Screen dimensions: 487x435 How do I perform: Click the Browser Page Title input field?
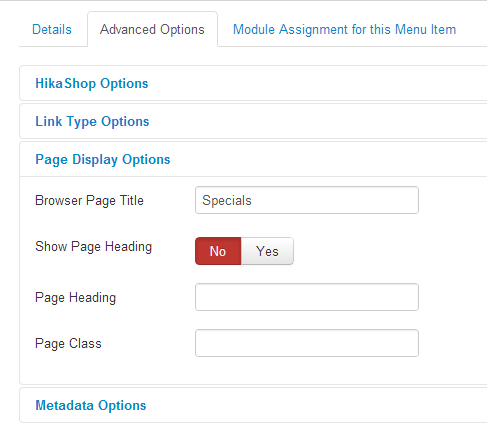pos(307,200)
